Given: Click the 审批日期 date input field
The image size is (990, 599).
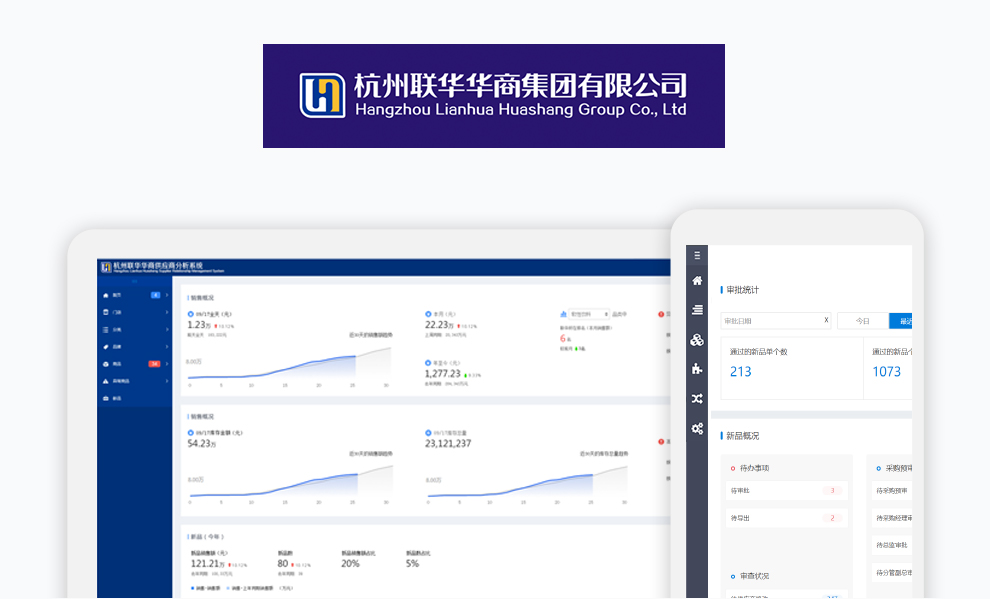Looking at the screenshot, I should 775,321.
